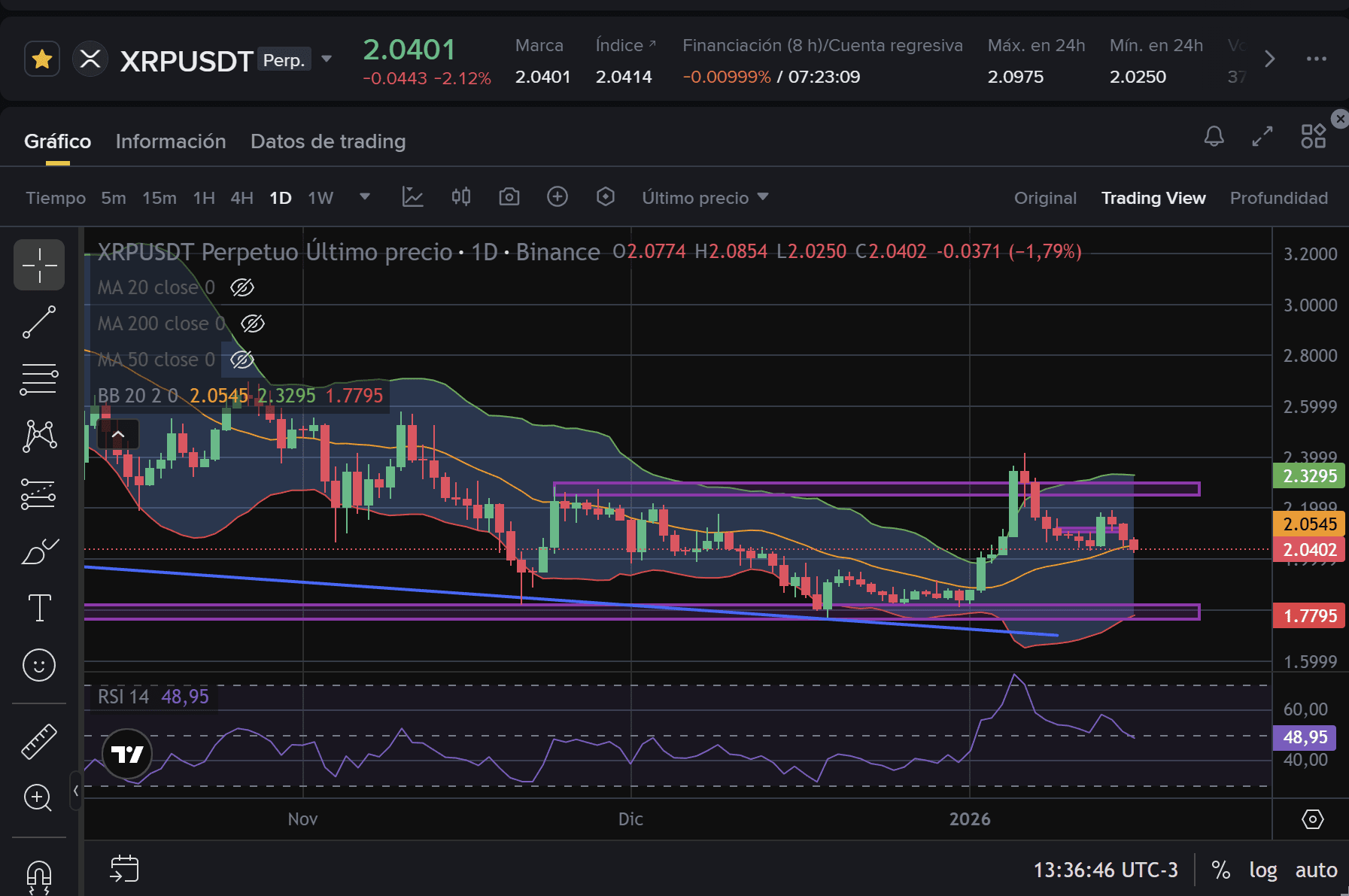Viewport: 1349px width, 896px height.
Task: Toggle visibility of MA 50 indicator
Action: [x=242, y=360]
